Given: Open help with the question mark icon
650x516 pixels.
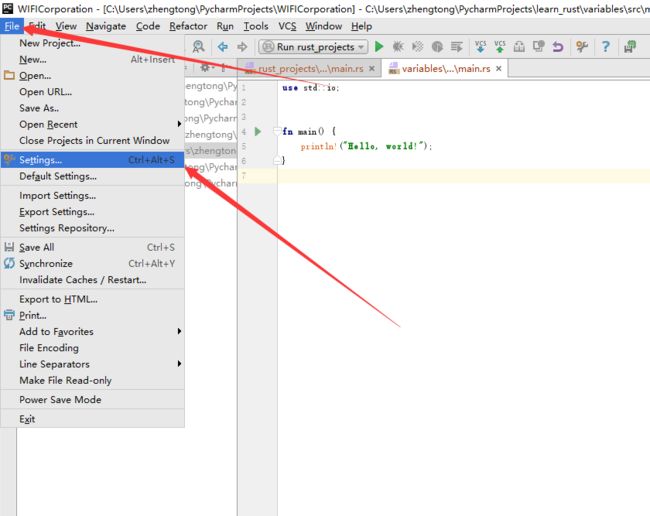Looking at the screenshot, I should coord(606,46).
